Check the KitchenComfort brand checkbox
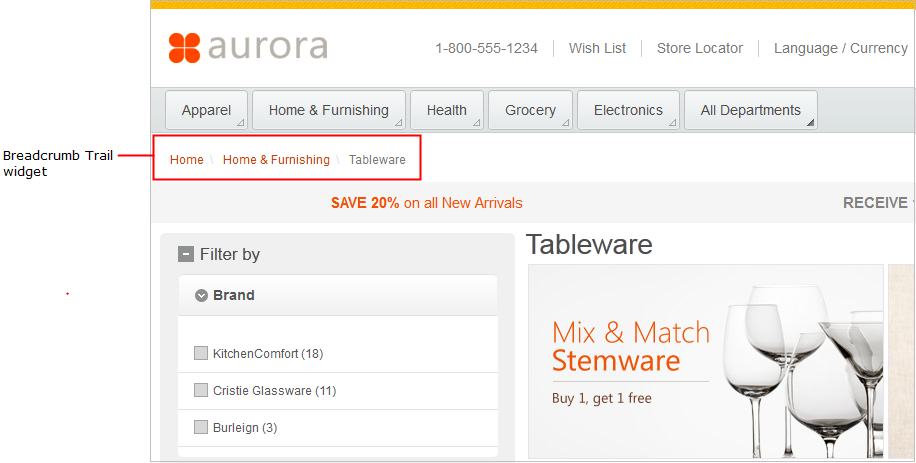The height and width of the screenshot is (463, 916). [201, 353]
